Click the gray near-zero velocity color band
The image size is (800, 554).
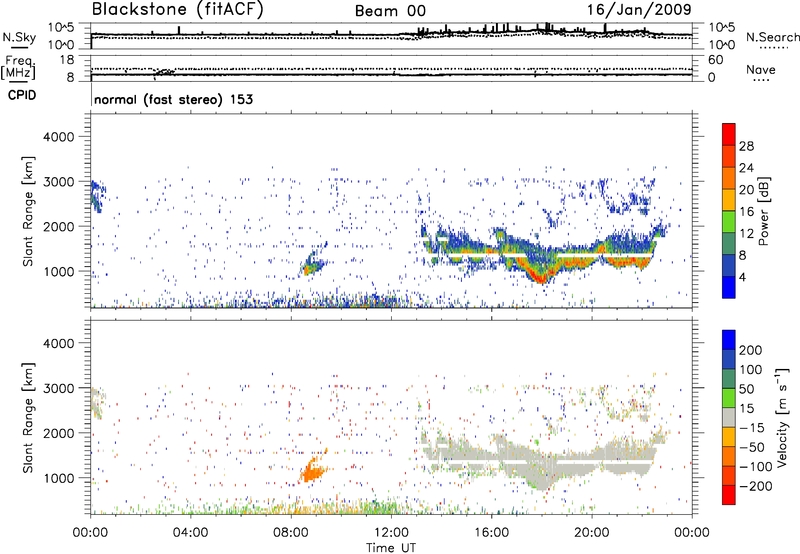tap(729, 417)
